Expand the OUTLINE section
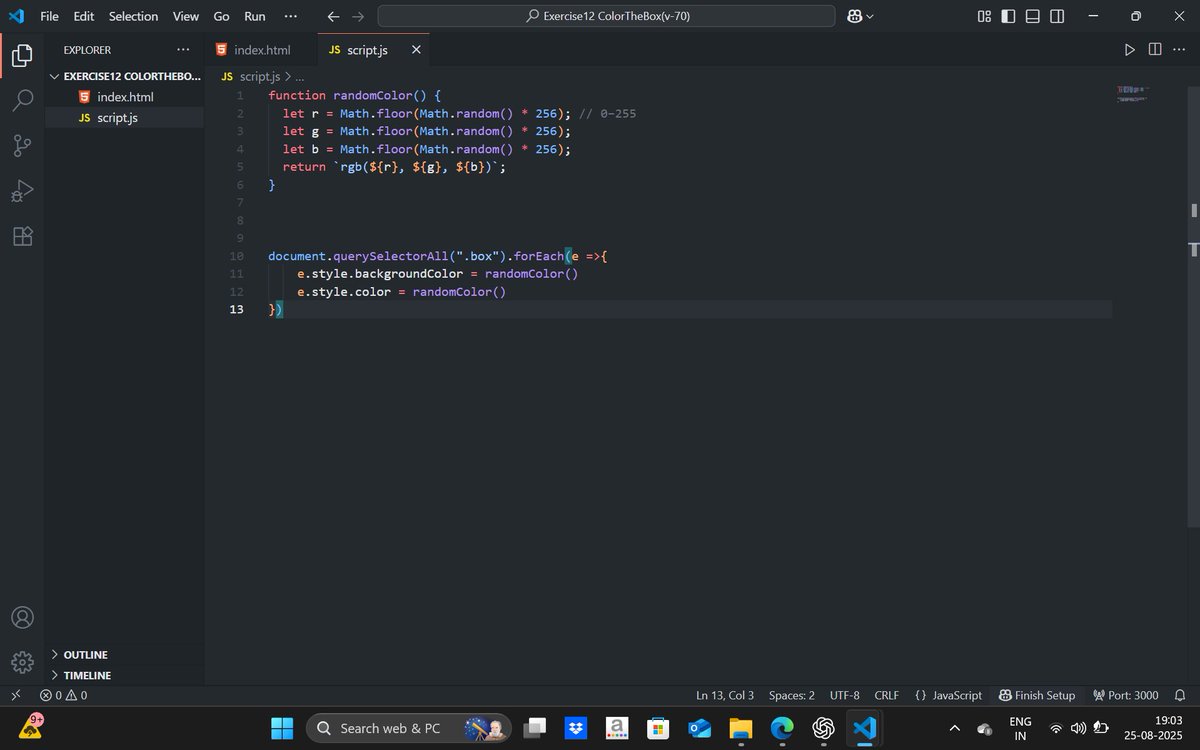 (124, 655)
